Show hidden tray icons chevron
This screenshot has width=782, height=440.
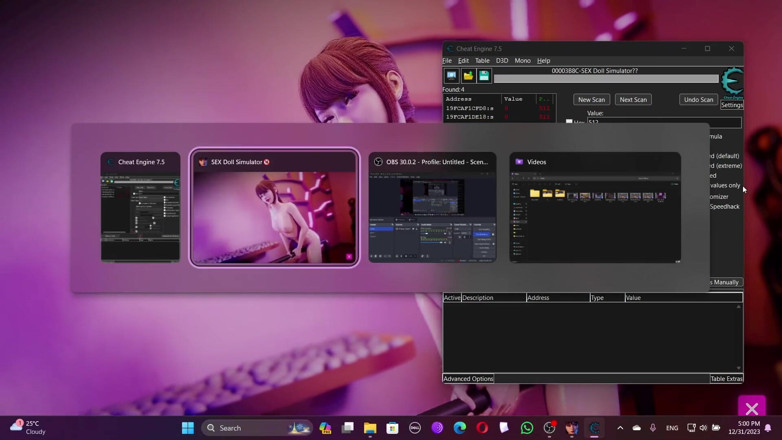click(620, 428)
